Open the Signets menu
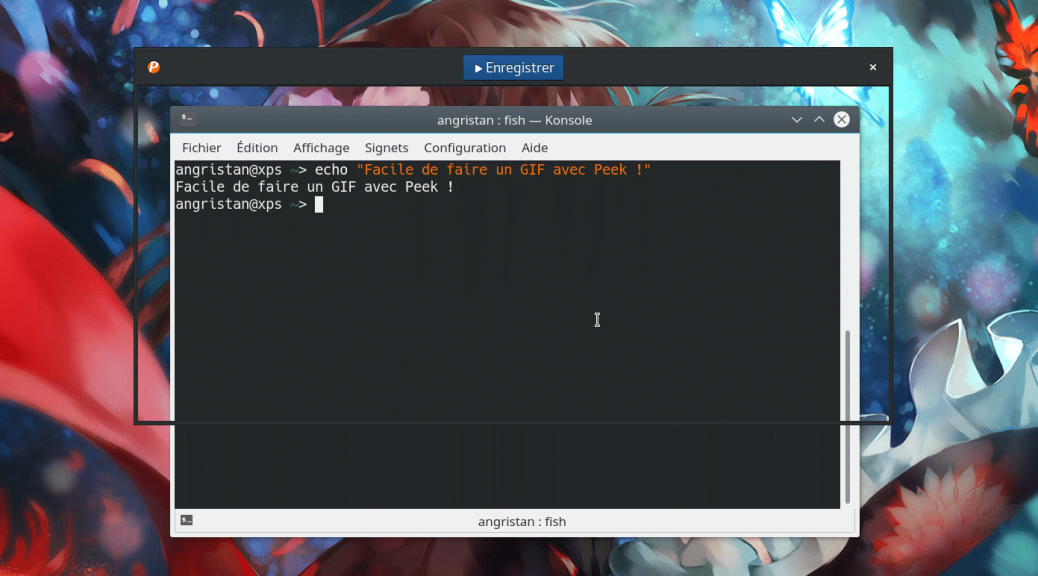Image resolution: width=1038 pixels, height=576 pixels. point(386,148)
